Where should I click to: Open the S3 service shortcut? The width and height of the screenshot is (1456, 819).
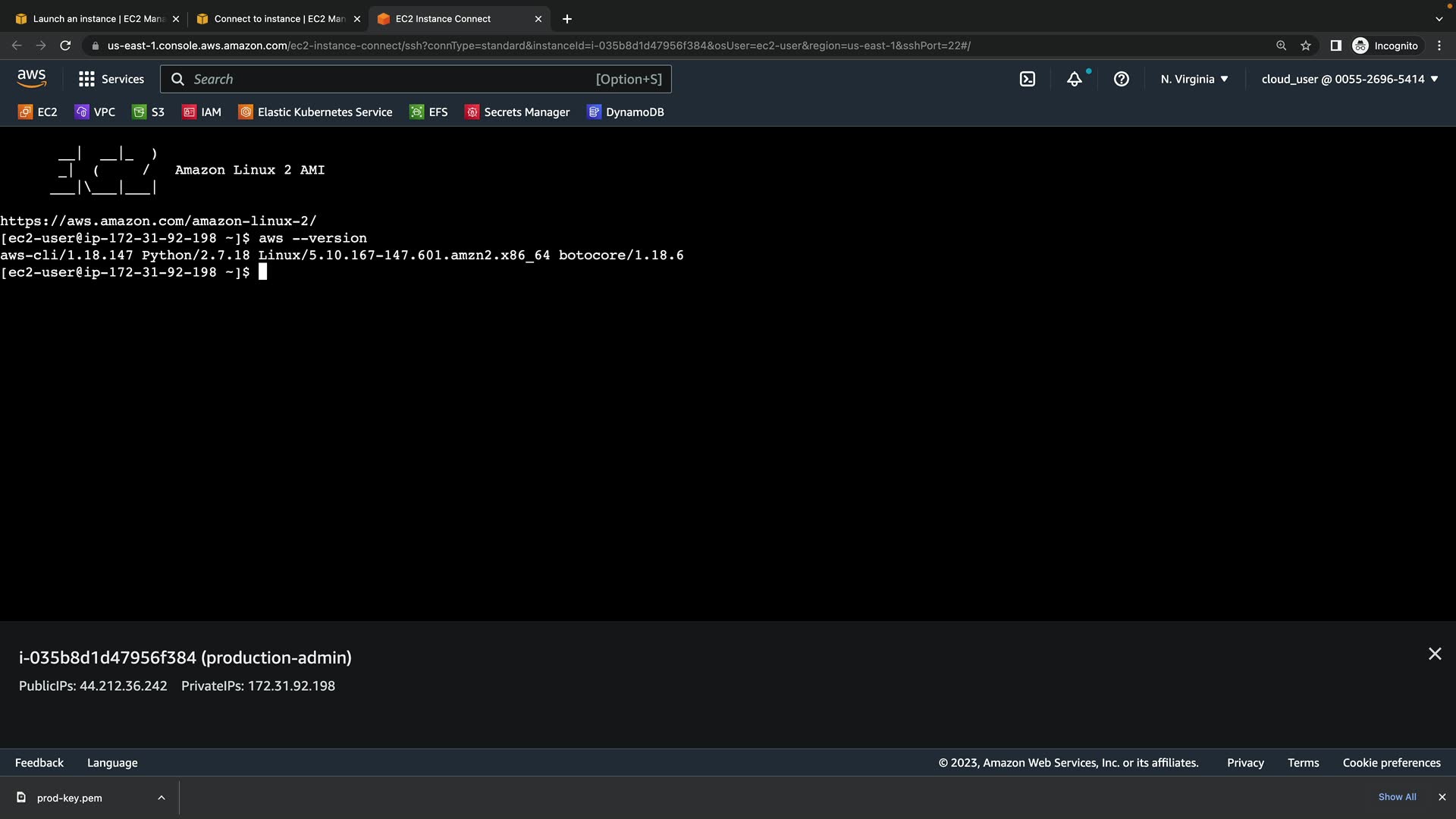[149, 112]
